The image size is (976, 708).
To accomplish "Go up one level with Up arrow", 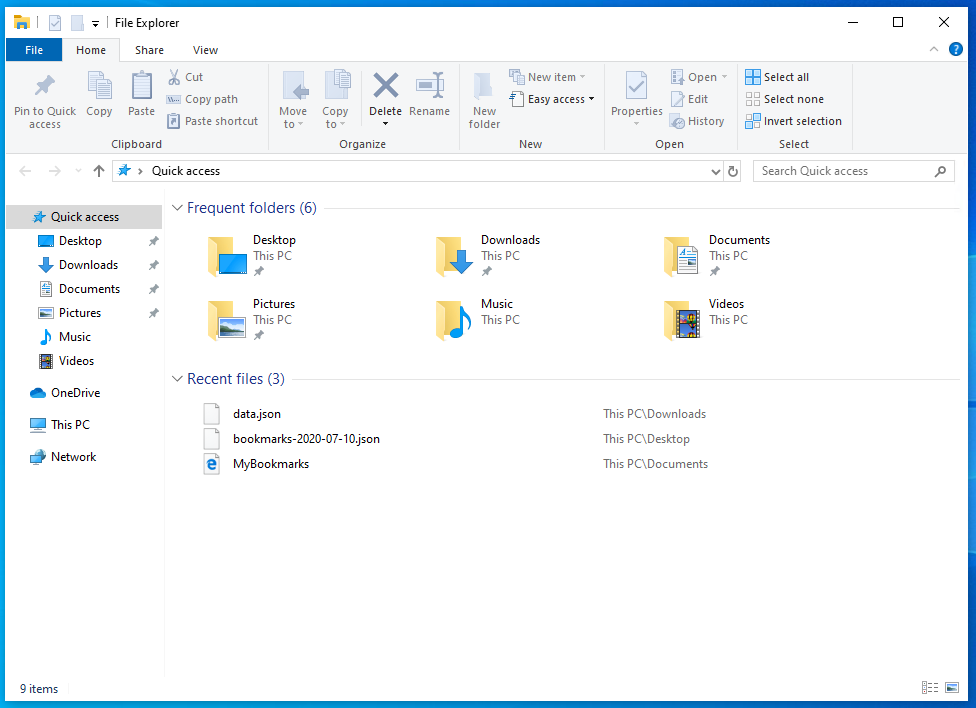I will coord(98,171).
